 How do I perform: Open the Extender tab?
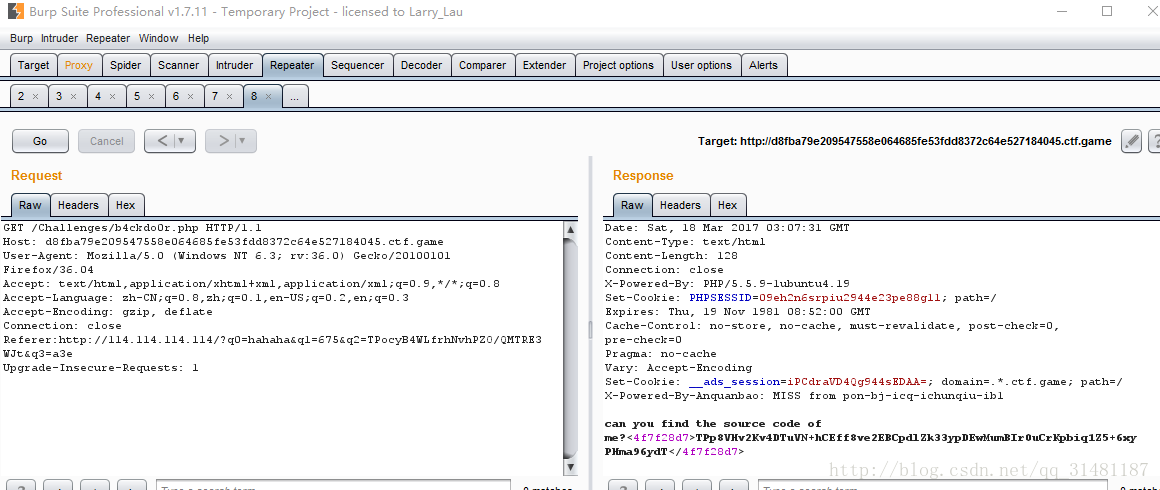click(544, 65)
